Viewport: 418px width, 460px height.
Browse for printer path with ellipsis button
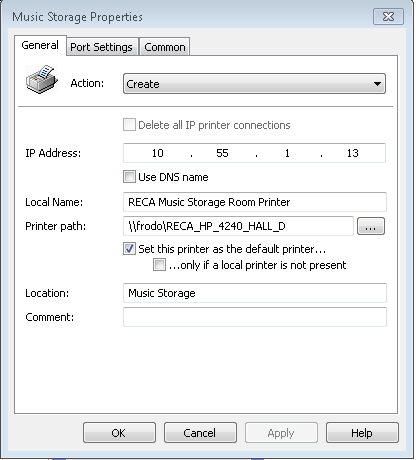371,226
